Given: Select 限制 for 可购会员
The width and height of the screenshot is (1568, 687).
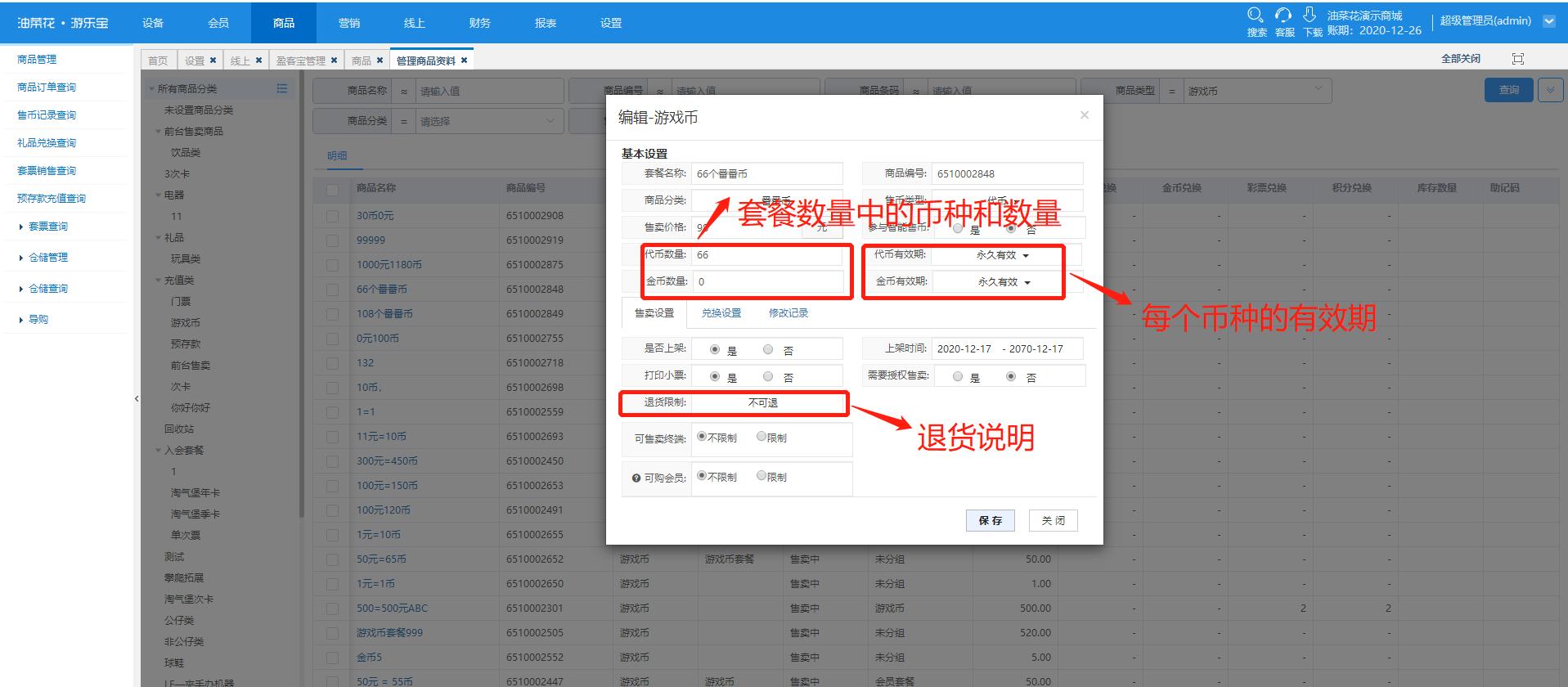Looking at the screenshot, I should pyautogui.click(x=762, y=475).
